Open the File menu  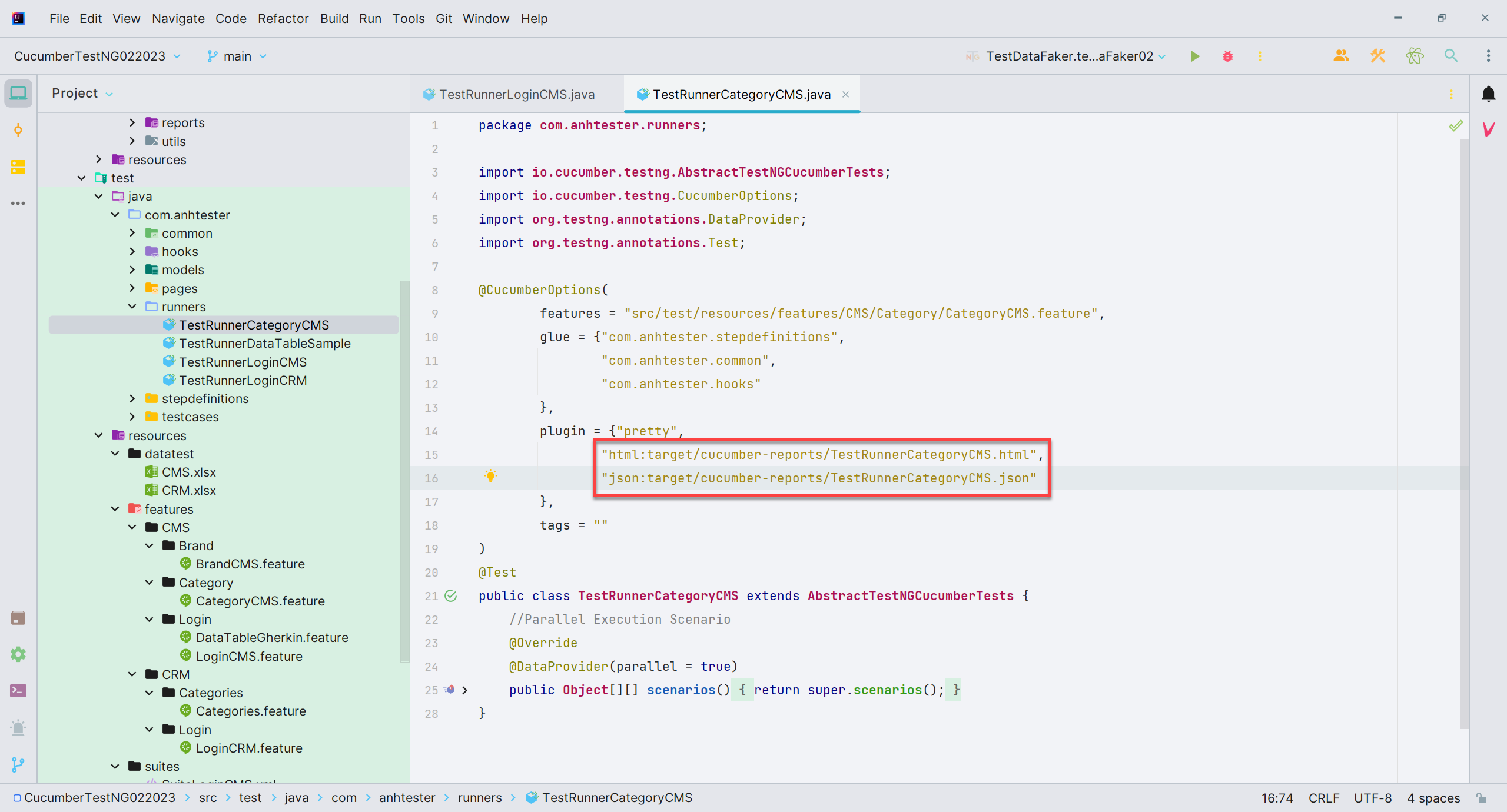click(x=59, y=18)
